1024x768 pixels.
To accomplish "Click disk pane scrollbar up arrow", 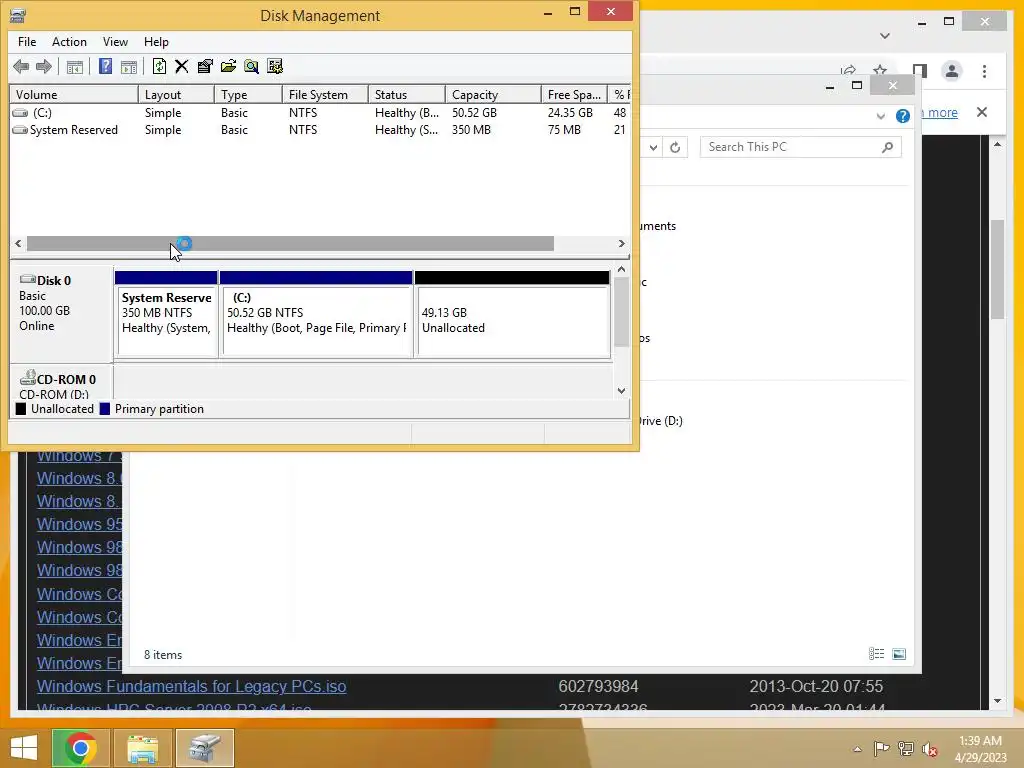I will [x=621, y=269].
